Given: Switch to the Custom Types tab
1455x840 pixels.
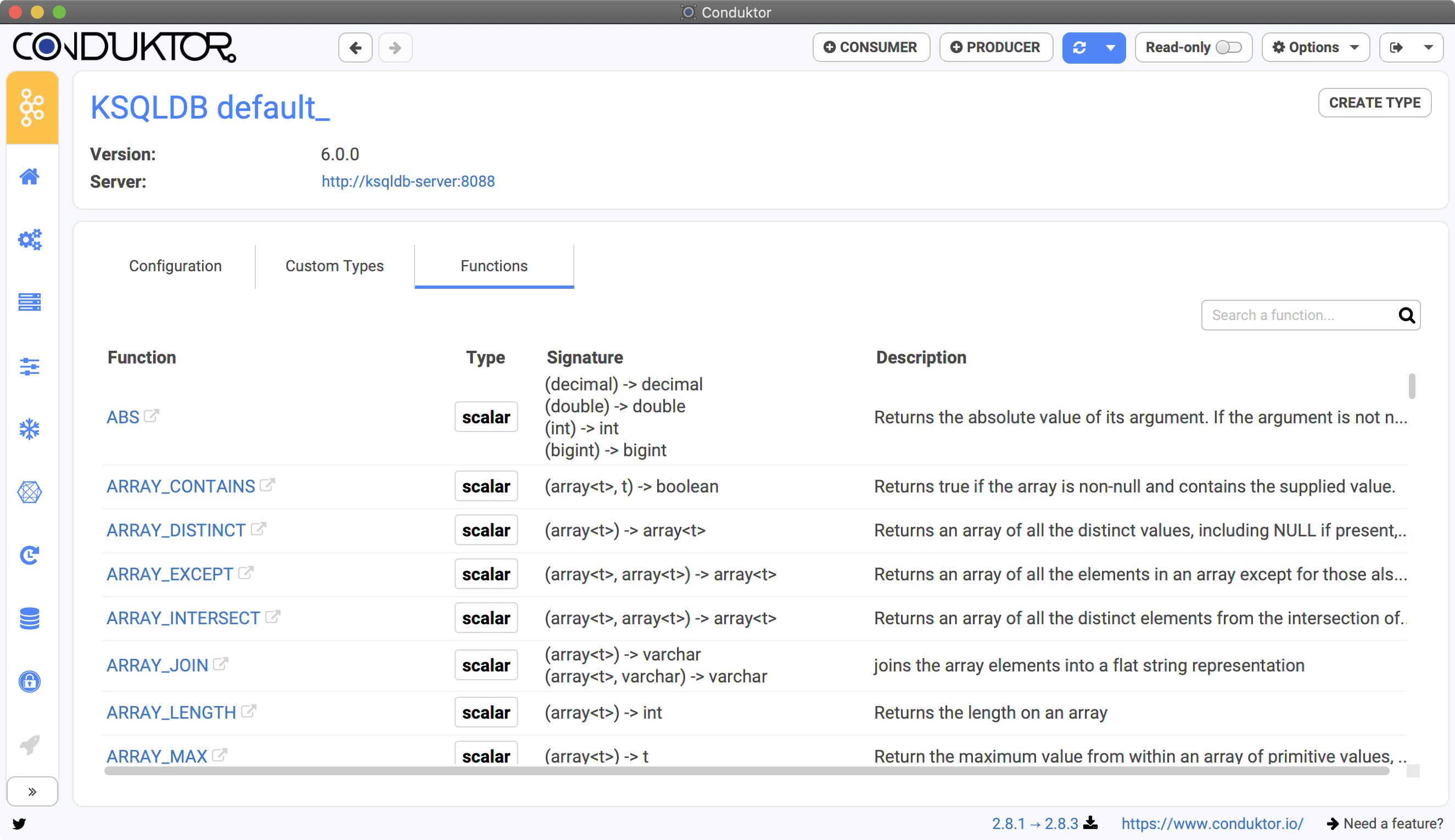Looking at the screenshot, I should coord(334,266).
